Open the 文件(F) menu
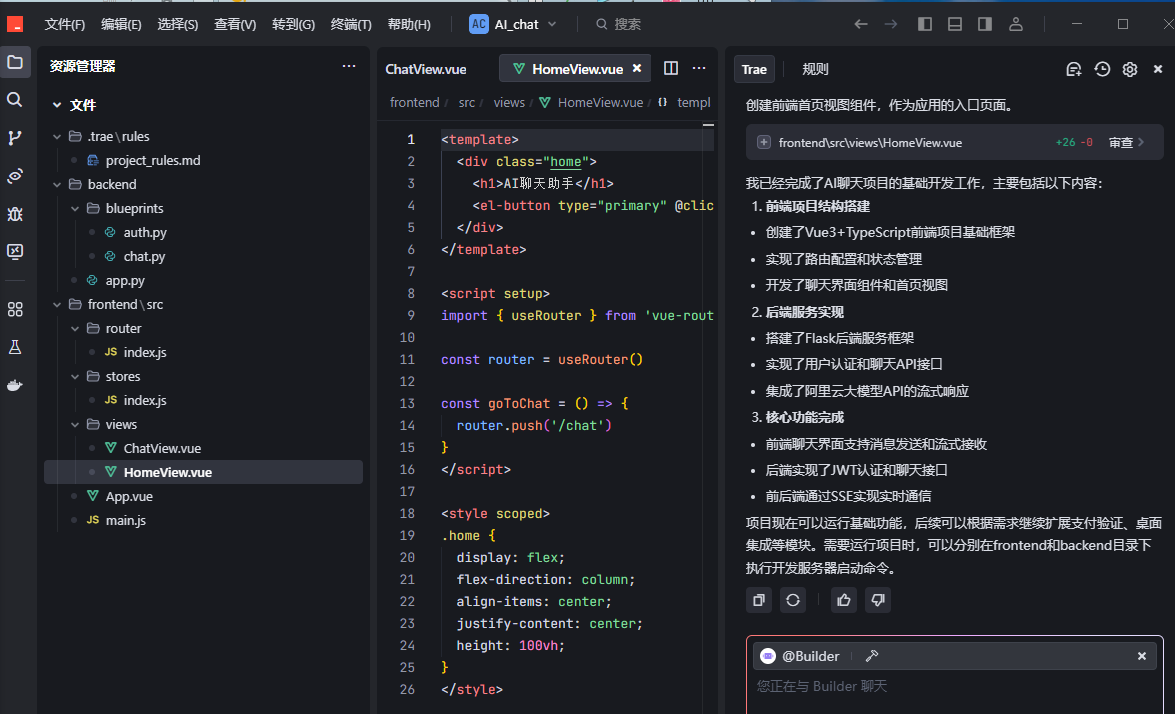1175x714 pixels. [x=64, y=24]
